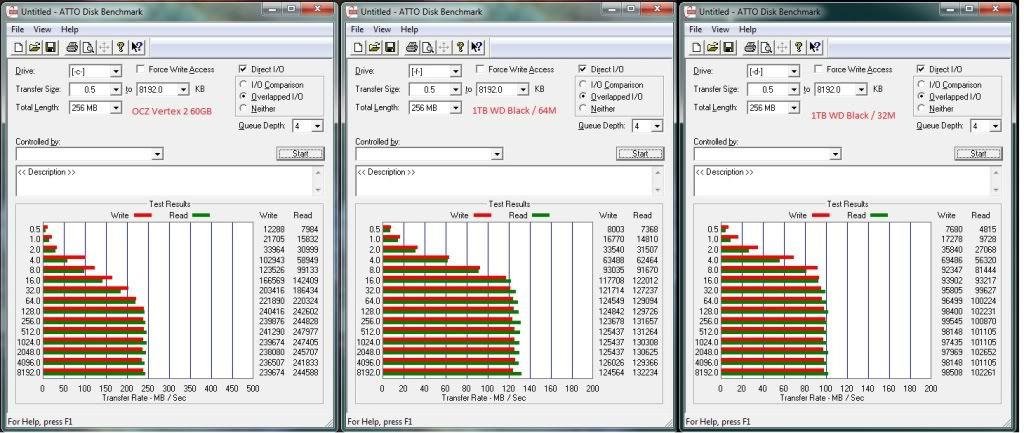Click Print Preview icon in the middle window
The height and width of the screenshot is (433, 1024).
coord(426,47)
